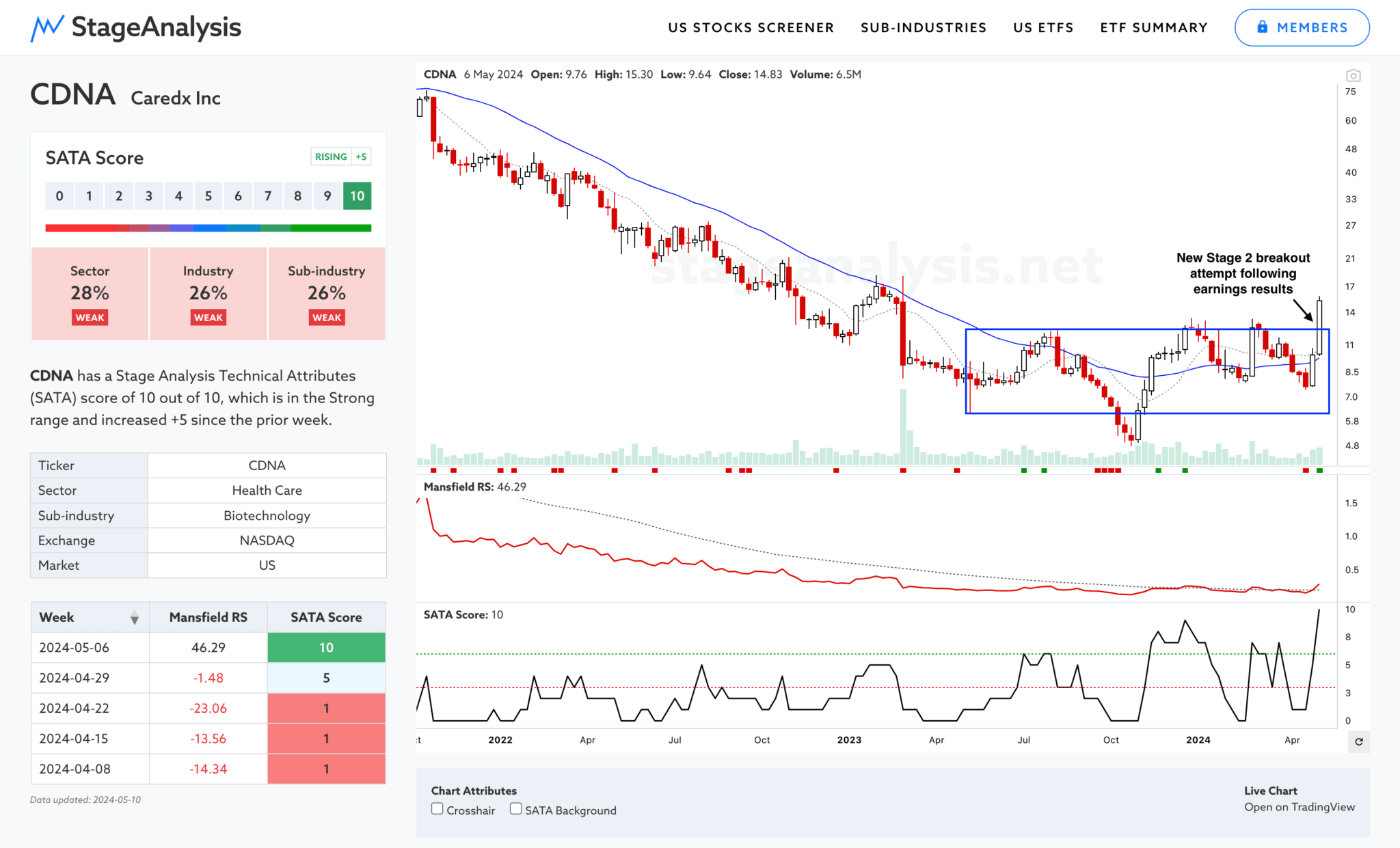The height and width of the screenshot is (848, 1400).
Task: Click Mansfield RS value 46.29
Action: [208, 647]
